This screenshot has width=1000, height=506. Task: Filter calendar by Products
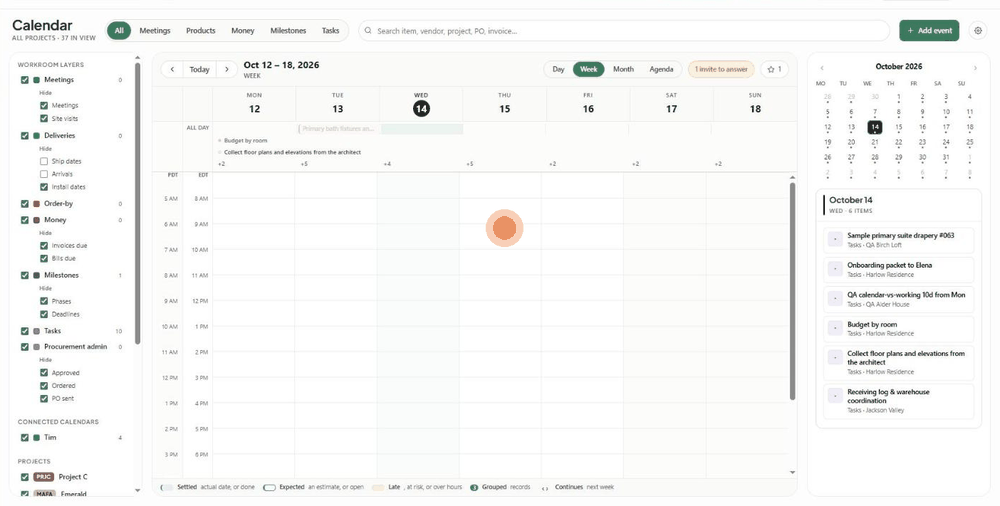[x=200, y=31]
